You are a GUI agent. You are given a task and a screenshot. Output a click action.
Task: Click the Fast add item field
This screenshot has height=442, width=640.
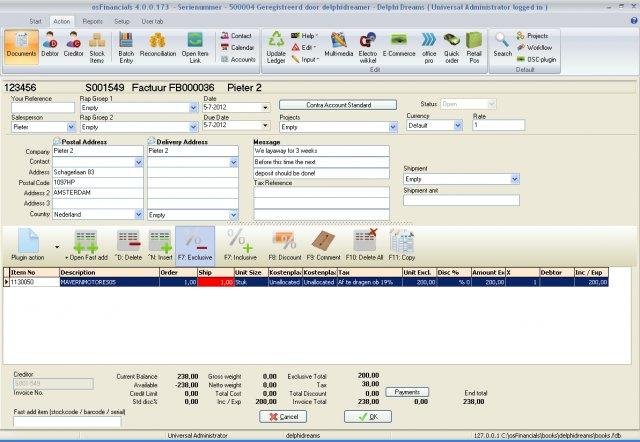67,422
